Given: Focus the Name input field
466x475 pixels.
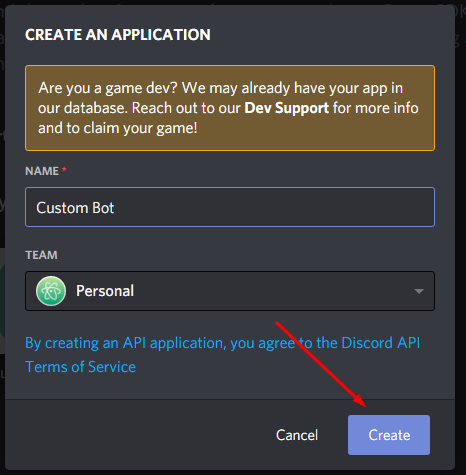Looking at the screenshot, I should (230, 207).
